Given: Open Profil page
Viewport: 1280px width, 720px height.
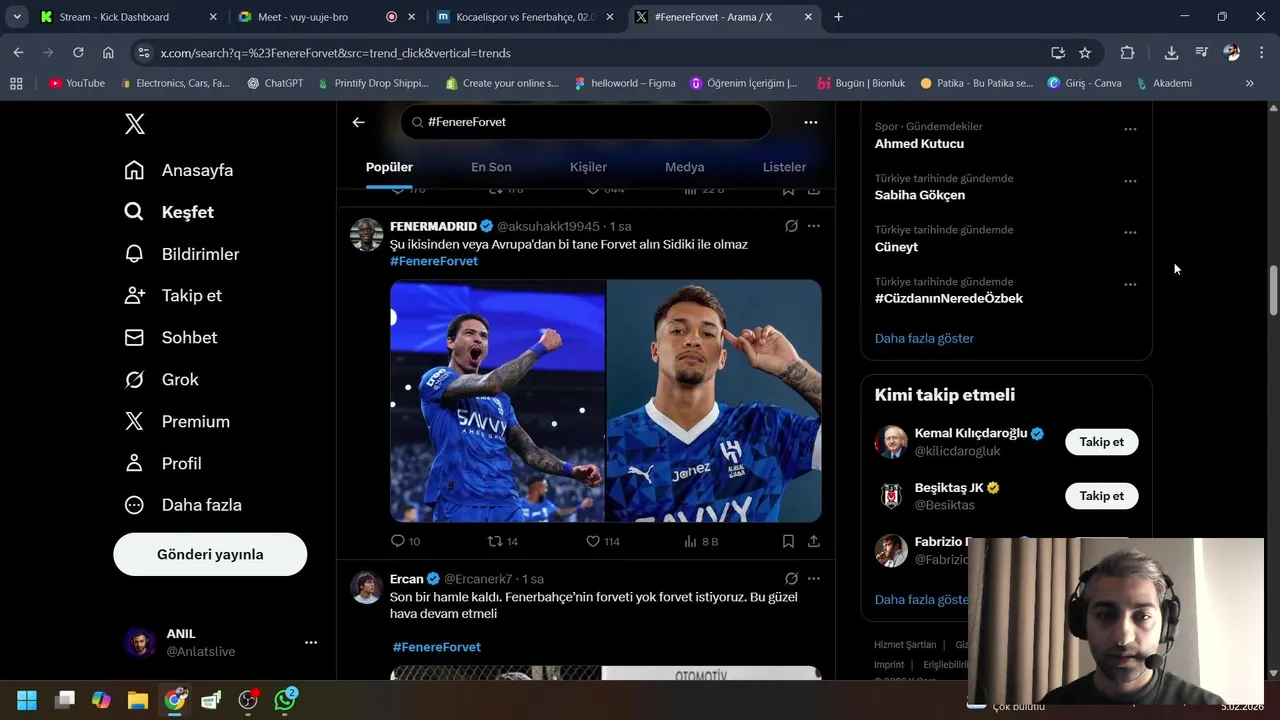Looking at the screenshot, I should click(x=163, y=464).
